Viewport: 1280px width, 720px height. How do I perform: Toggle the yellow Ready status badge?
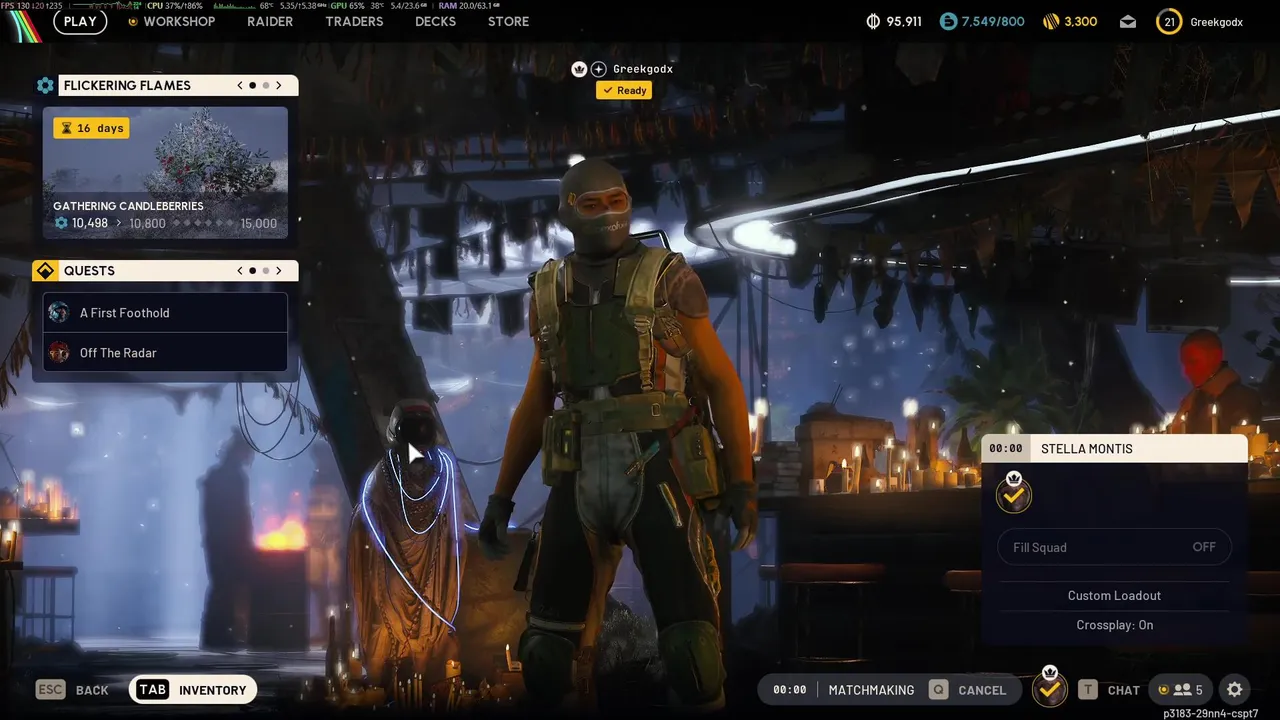(624, 90)
